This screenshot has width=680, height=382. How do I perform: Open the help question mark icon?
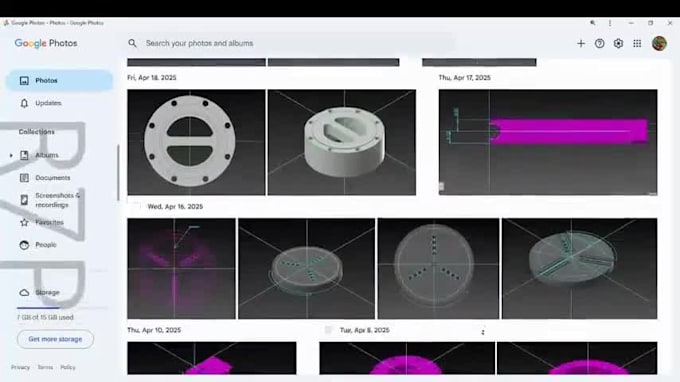[599, 43]
